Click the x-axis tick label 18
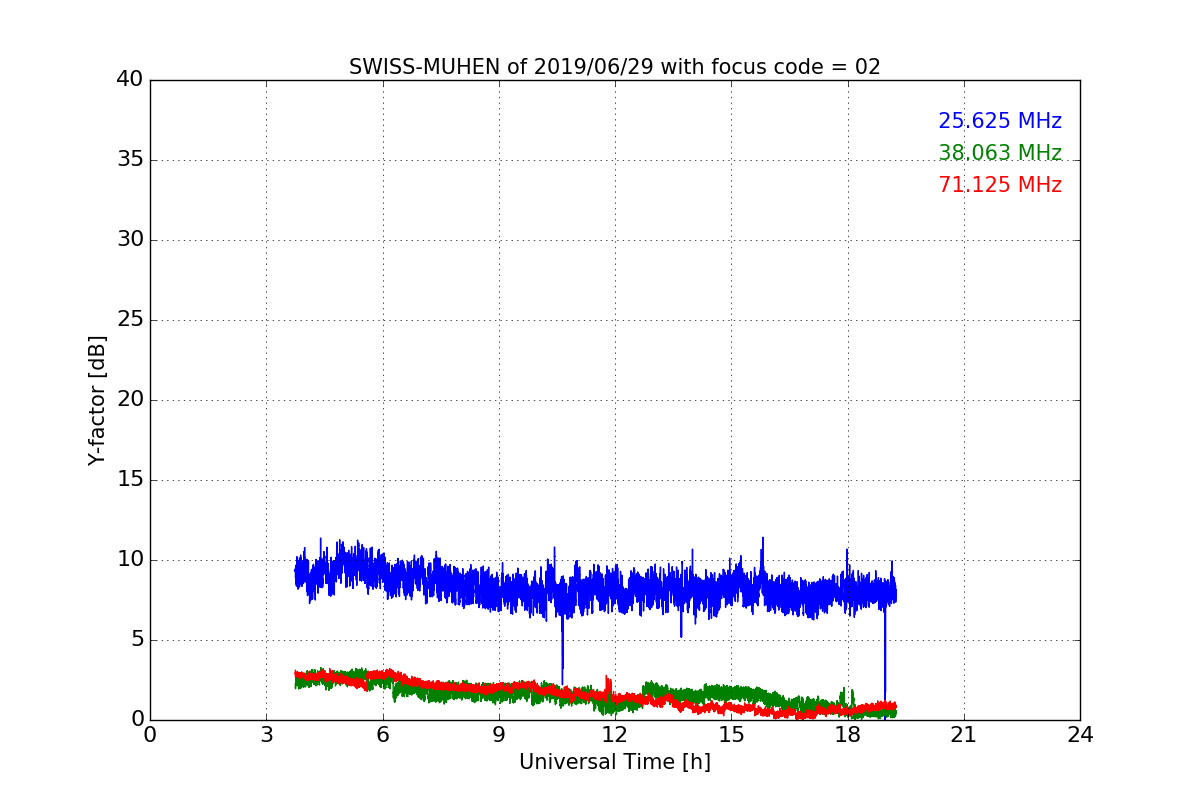Viewport: 1200px width, 800px height. (x=848, y=735)
